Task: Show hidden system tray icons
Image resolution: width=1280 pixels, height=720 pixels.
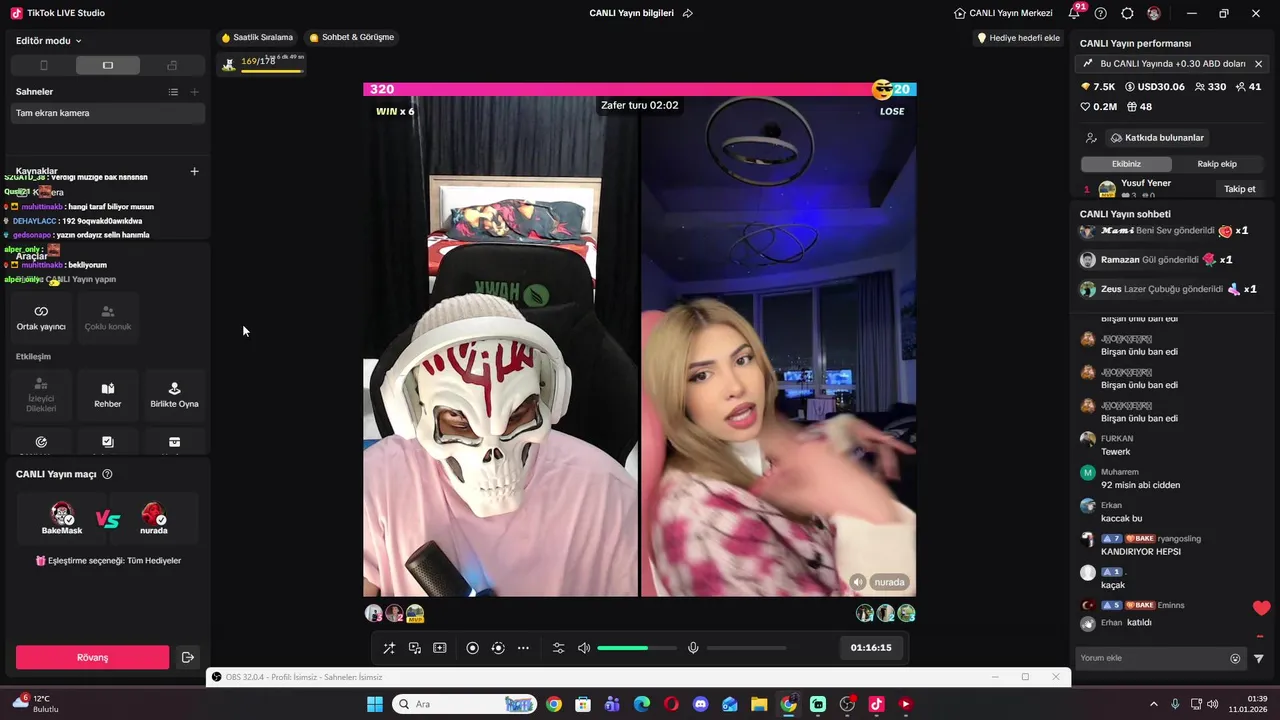Action: click(x=1153, y=704)
